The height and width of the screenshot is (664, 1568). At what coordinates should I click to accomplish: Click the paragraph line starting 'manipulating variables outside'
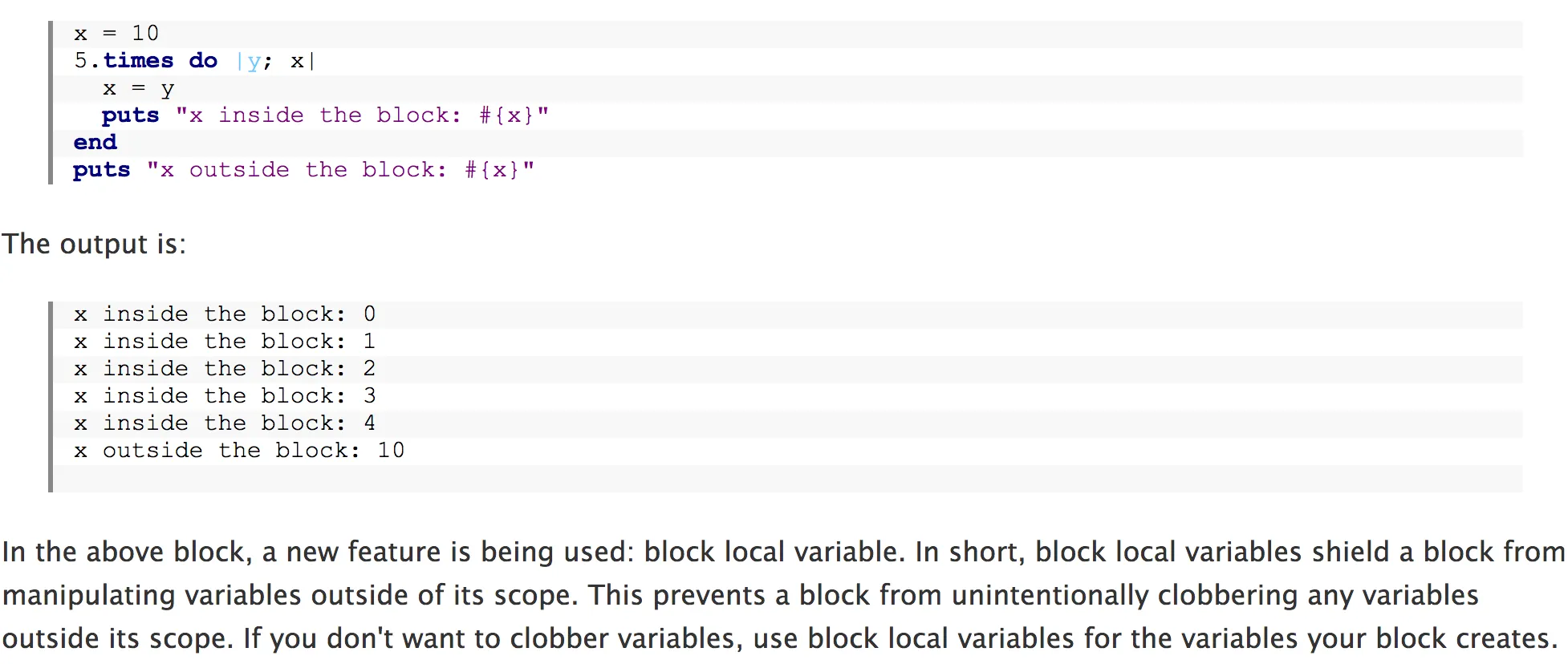coord(740,595)
